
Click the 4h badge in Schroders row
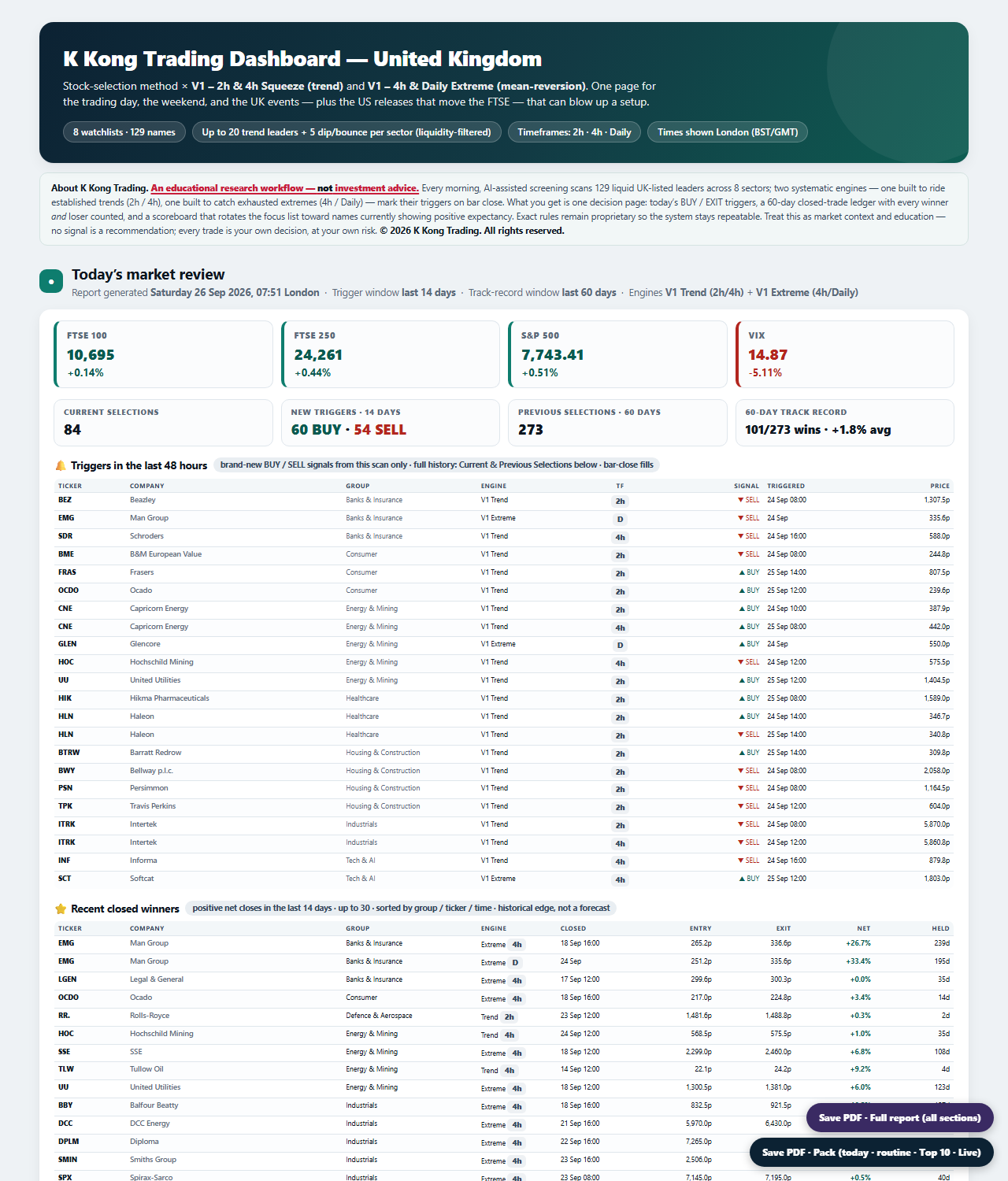620,537
